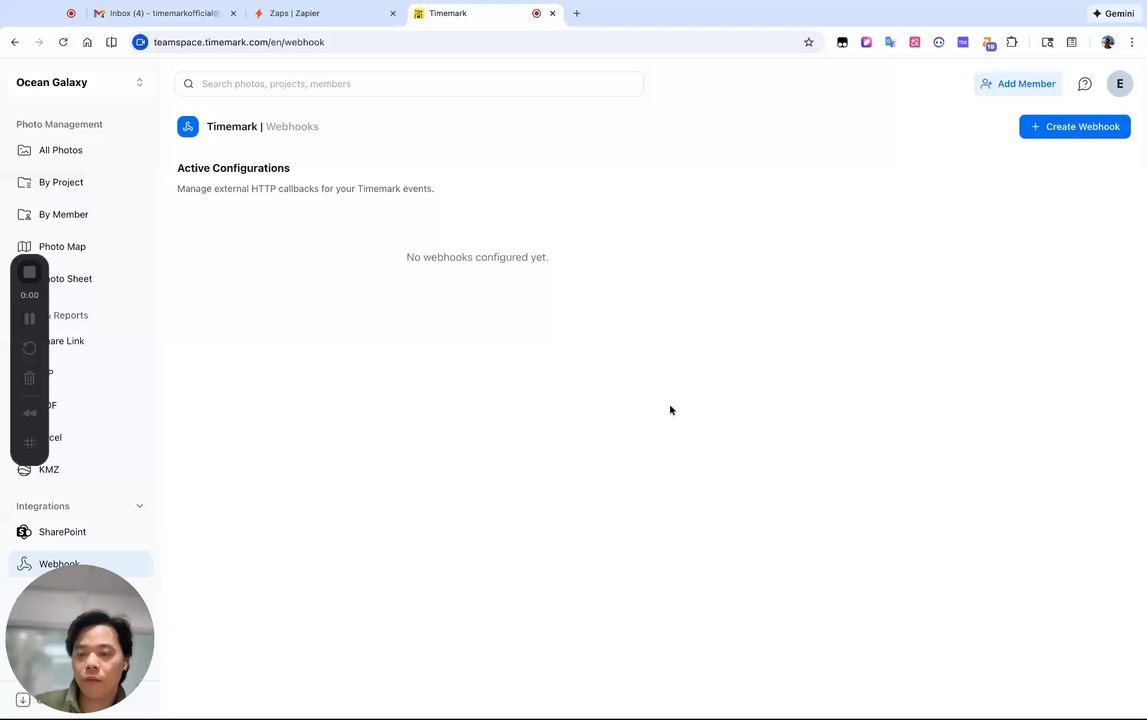
Task: Open the download icon at sidebar bottom
Action: (x=23, y=700)
